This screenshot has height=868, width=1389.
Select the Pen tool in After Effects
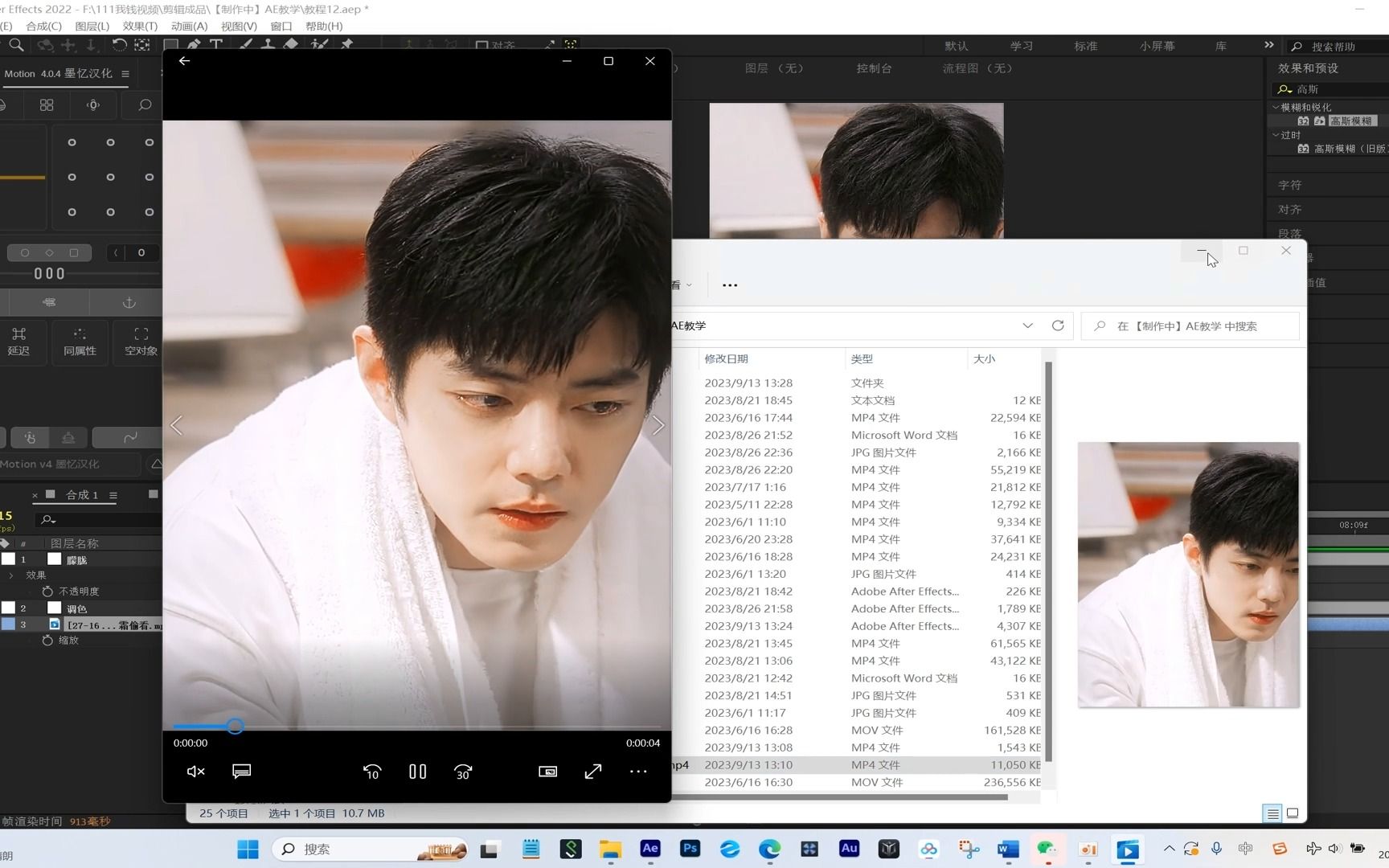pos(194,45)
